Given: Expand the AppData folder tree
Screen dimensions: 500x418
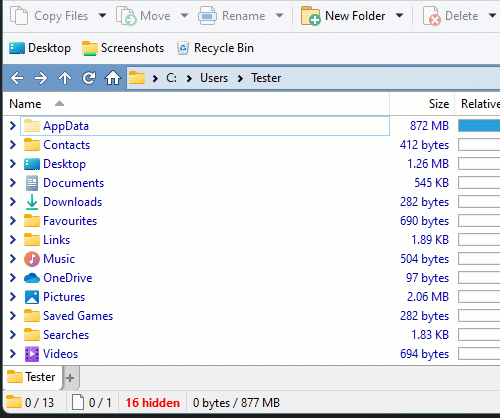Looking at the screenshot, I should 13,126.
